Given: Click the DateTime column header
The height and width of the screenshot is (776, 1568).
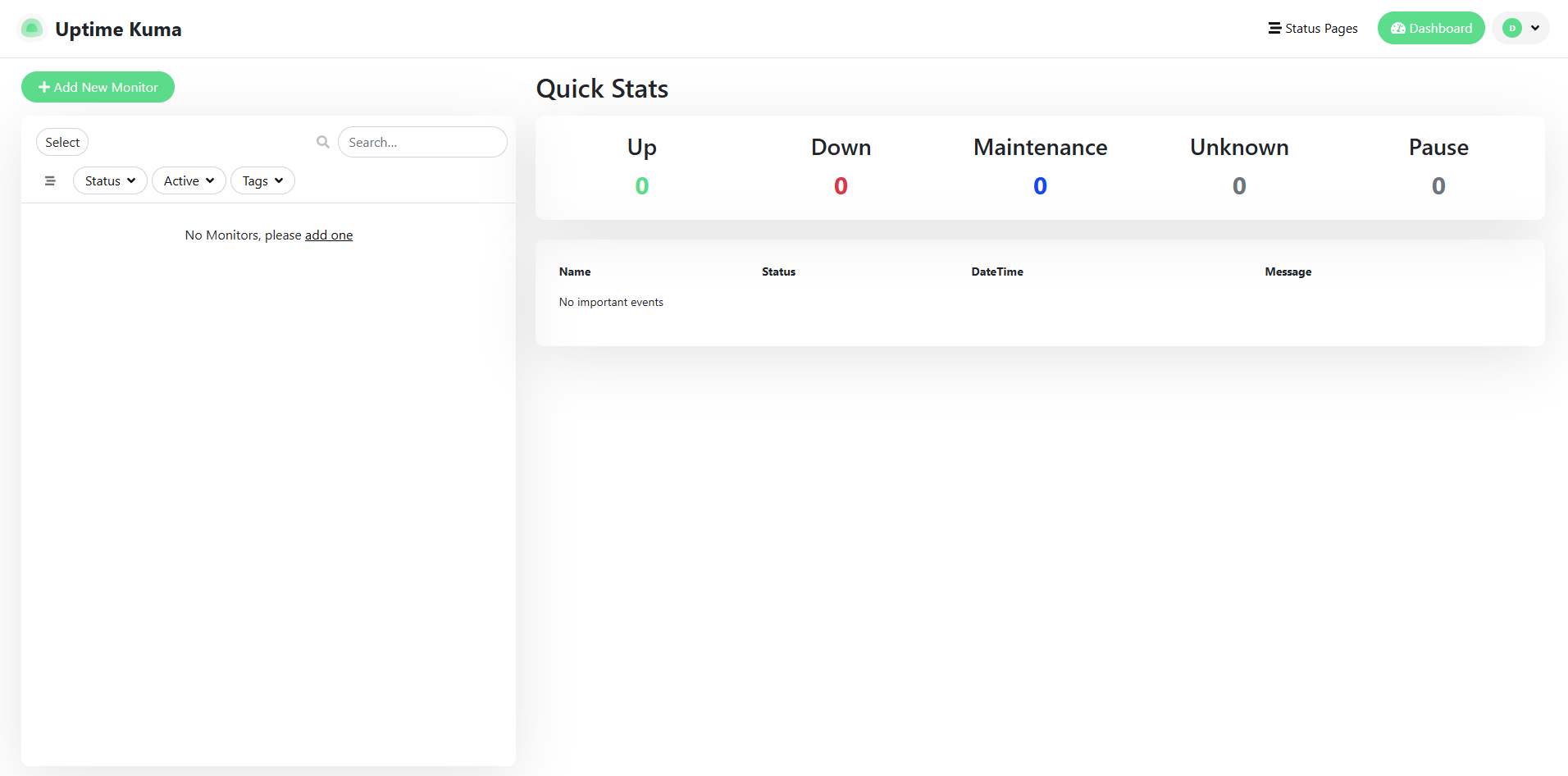Looking at the screenshot, I should tap(997, 272).
